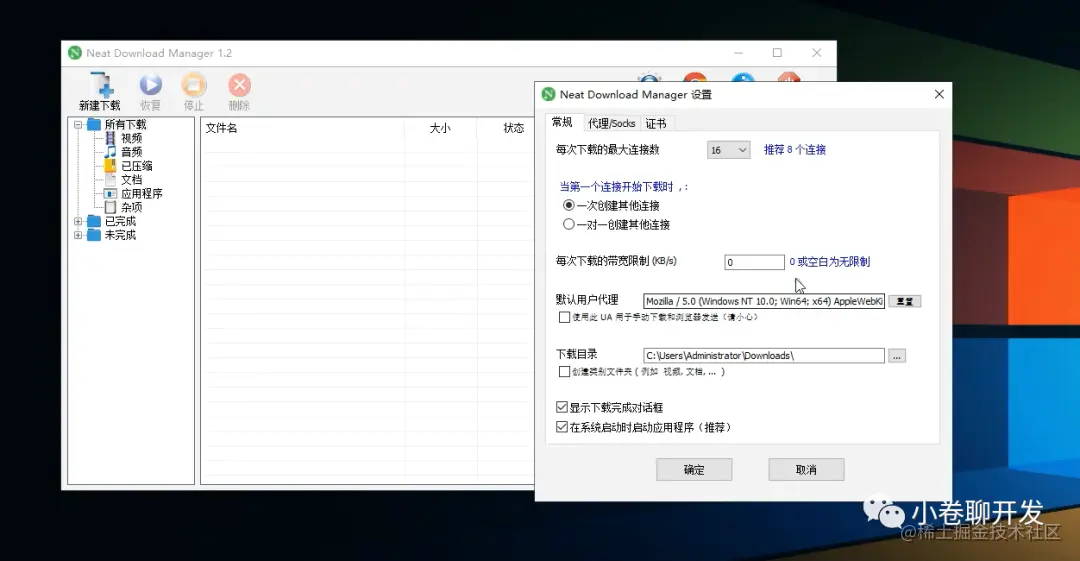Viewport: 1080px width, 561px height.
Task: Select 一对一创建其他连接 radio option
Action: click(568, 224)
